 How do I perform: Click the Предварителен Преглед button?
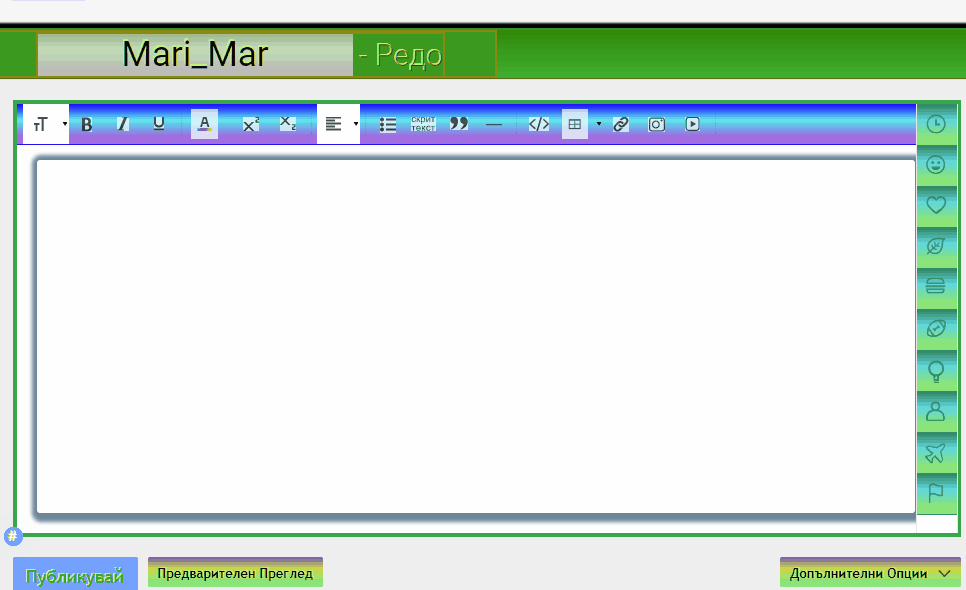pos(235,573)
